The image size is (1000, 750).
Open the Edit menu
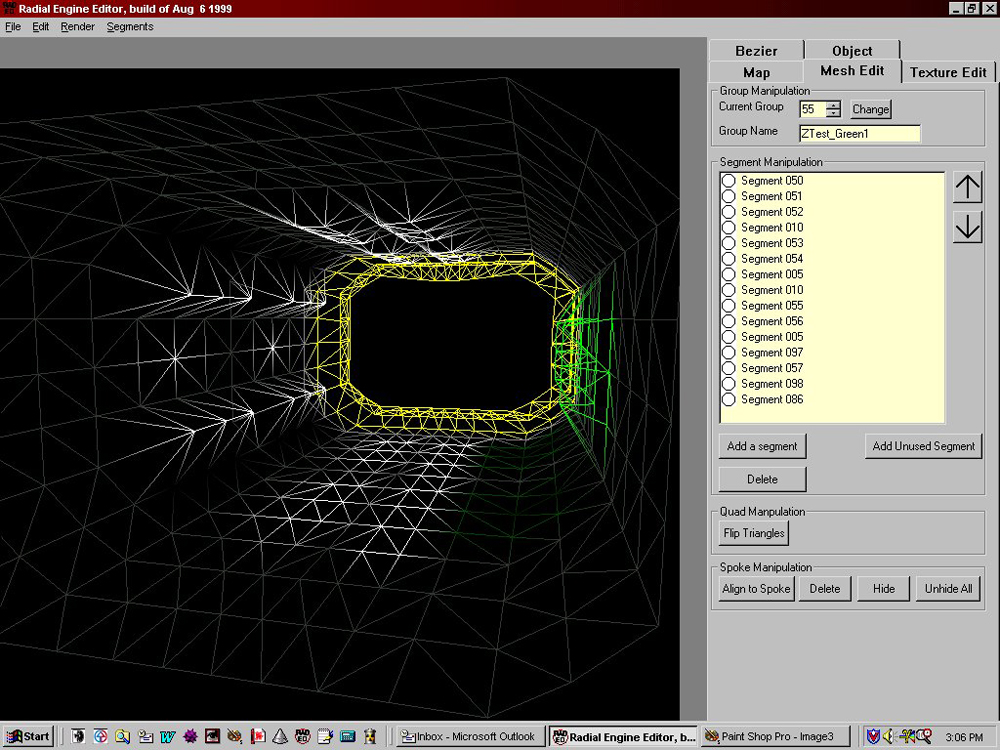pyautogui.click(x=41, y=27)
